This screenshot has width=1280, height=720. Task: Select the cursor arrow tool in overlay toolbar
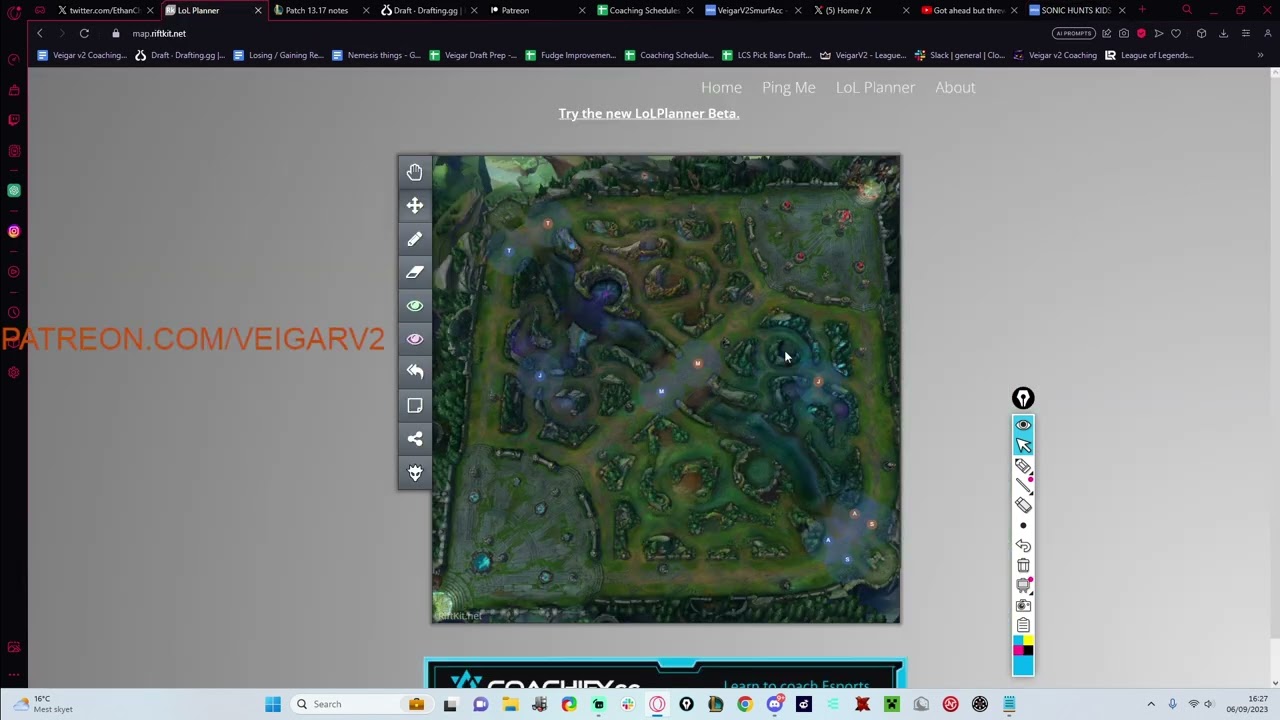(1023, 445)
